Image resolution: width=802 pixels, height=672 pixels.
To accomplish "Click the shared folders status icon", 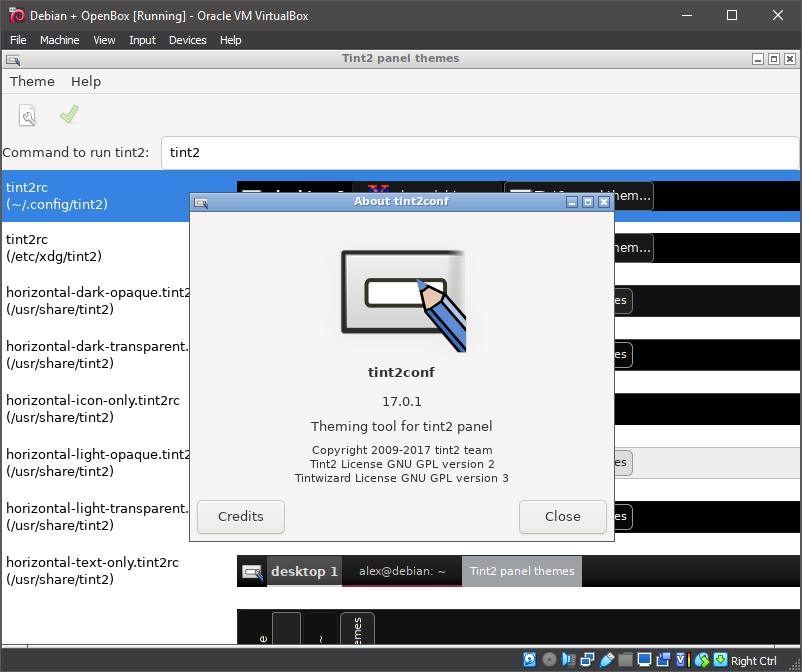I will click(626, 660).
